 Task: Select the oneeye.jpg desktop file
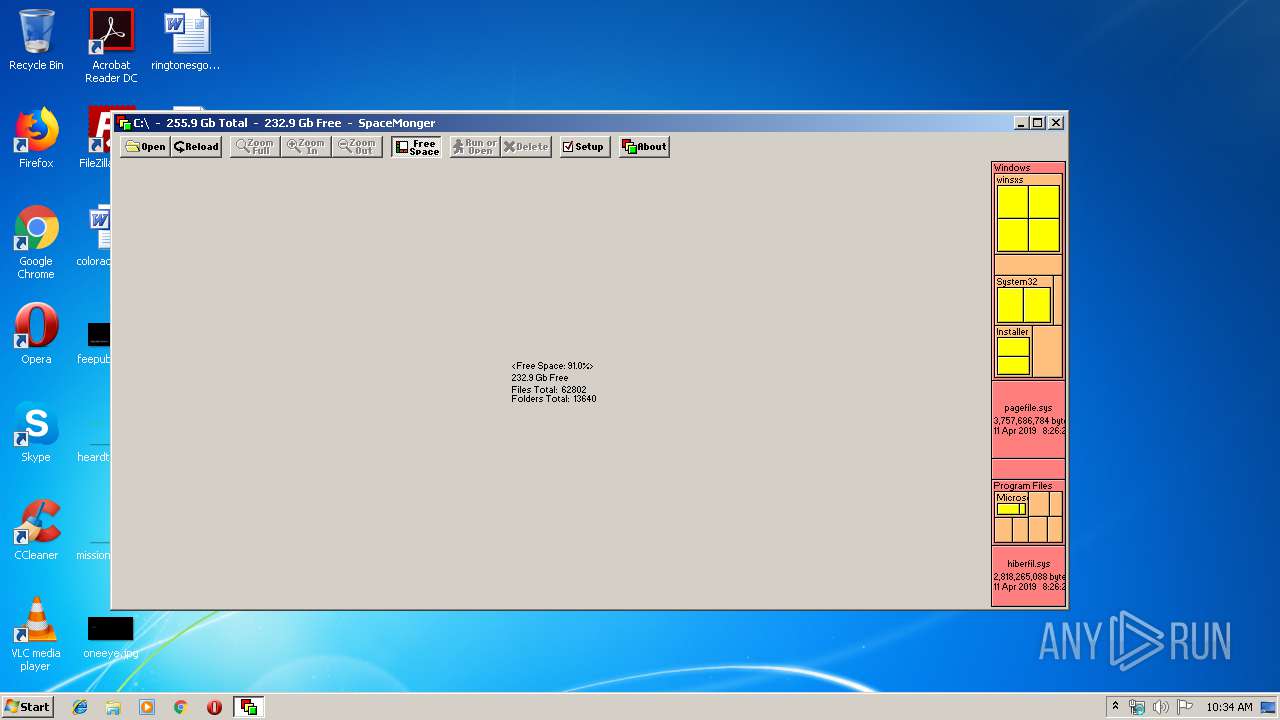pos(110,638)
